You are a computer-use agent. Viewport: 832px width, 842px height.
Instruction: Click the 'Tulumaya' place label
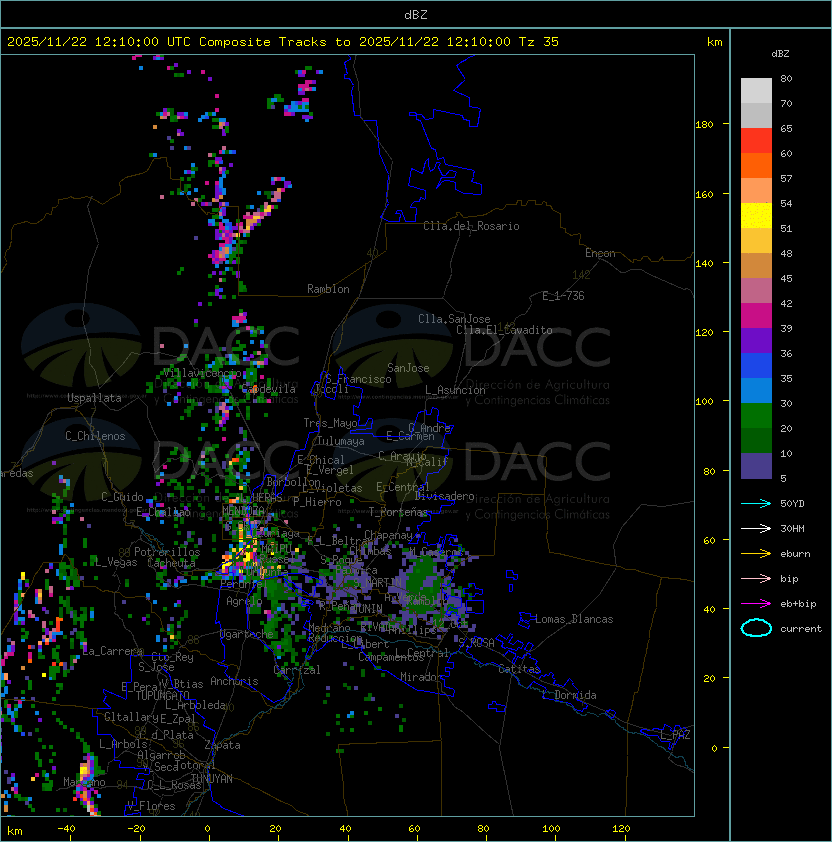click(x=341, y=441)
